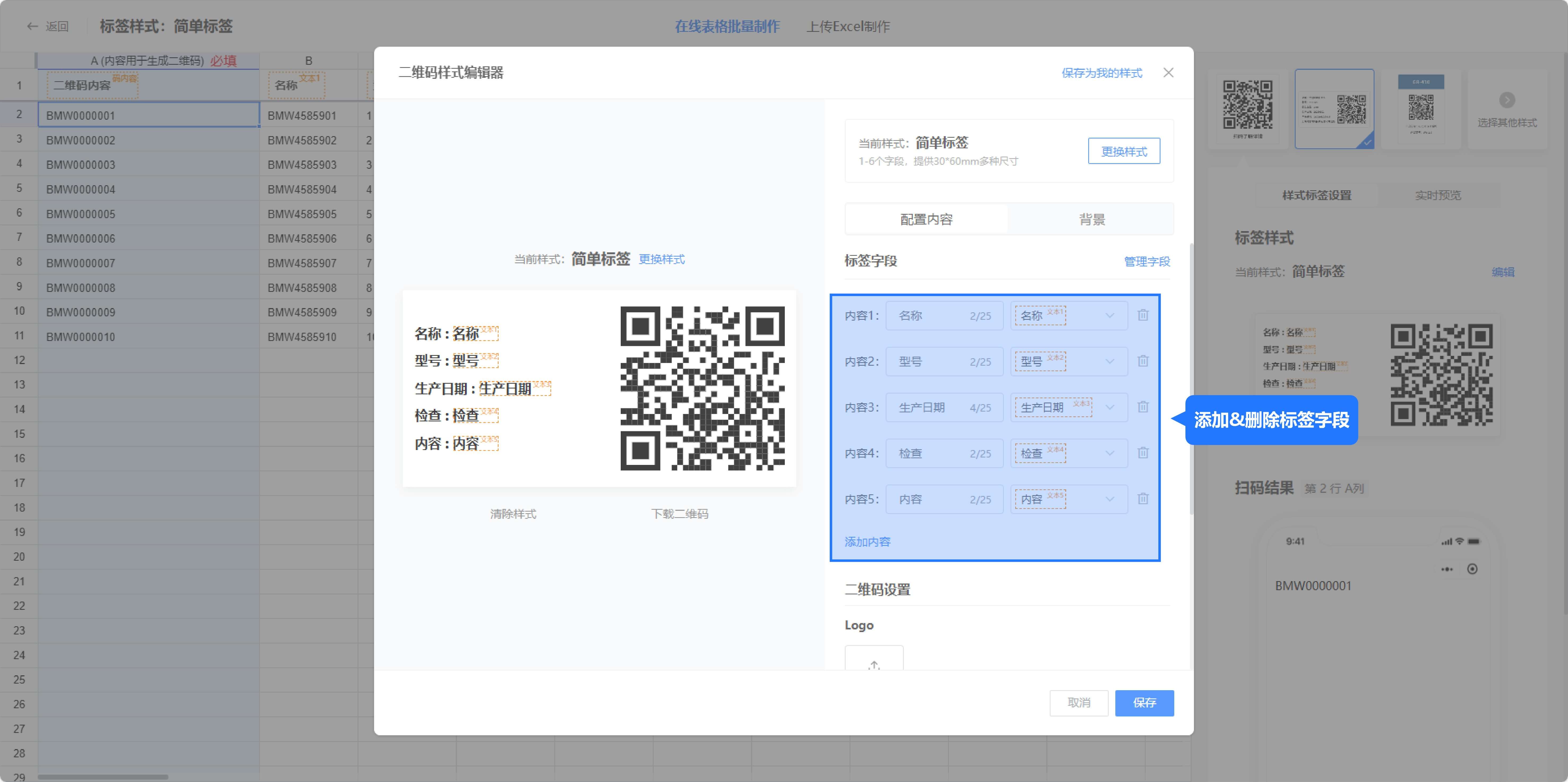Remove 内容3 生产日期 row via trash icon
The height and width of the screenshot is (782, 1568).
pyautogui.click(x=1142, y=407)
